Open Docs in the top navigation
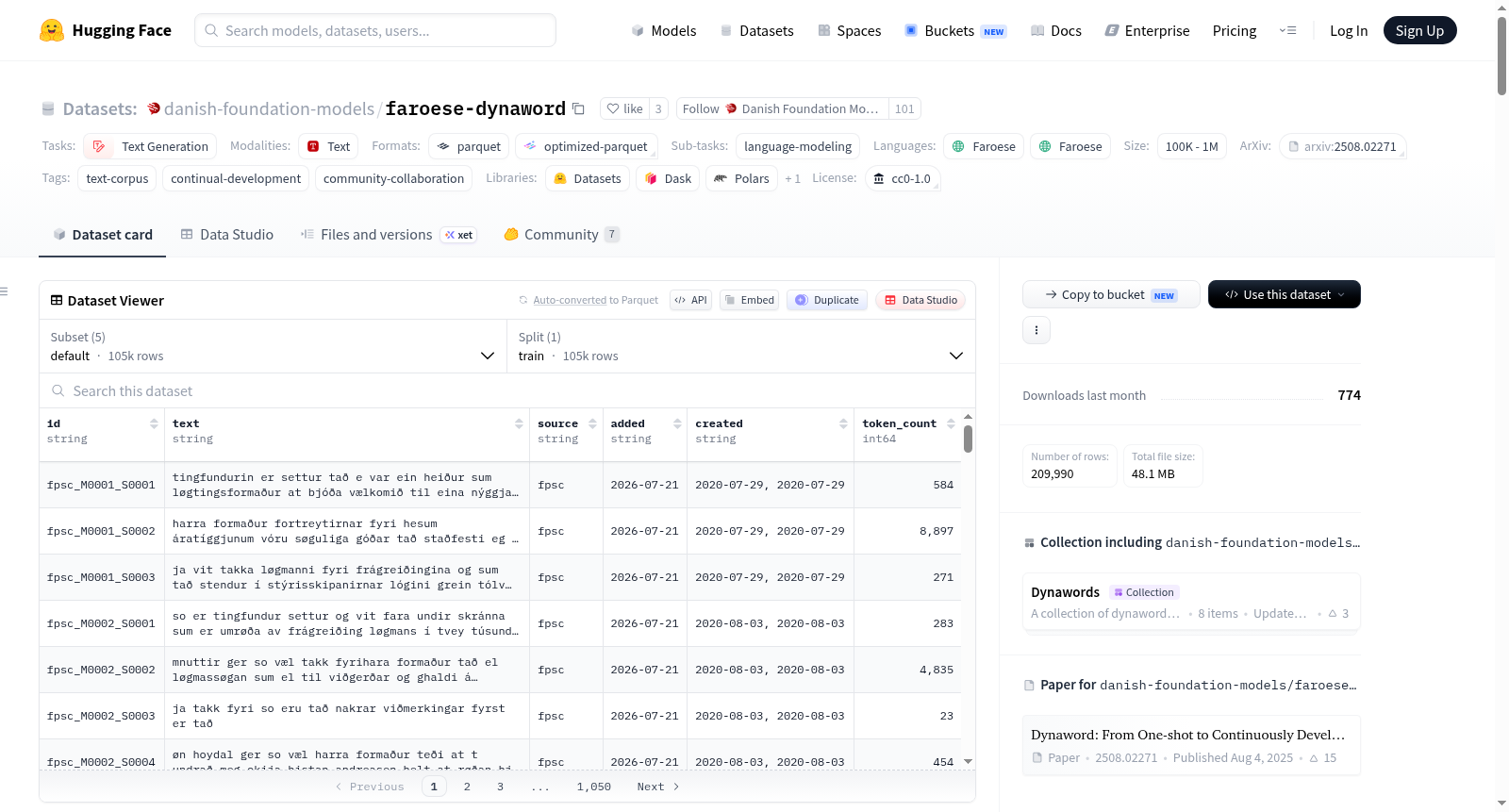Viewport: 1509px width, 812px height. [x=1056, y=31]
